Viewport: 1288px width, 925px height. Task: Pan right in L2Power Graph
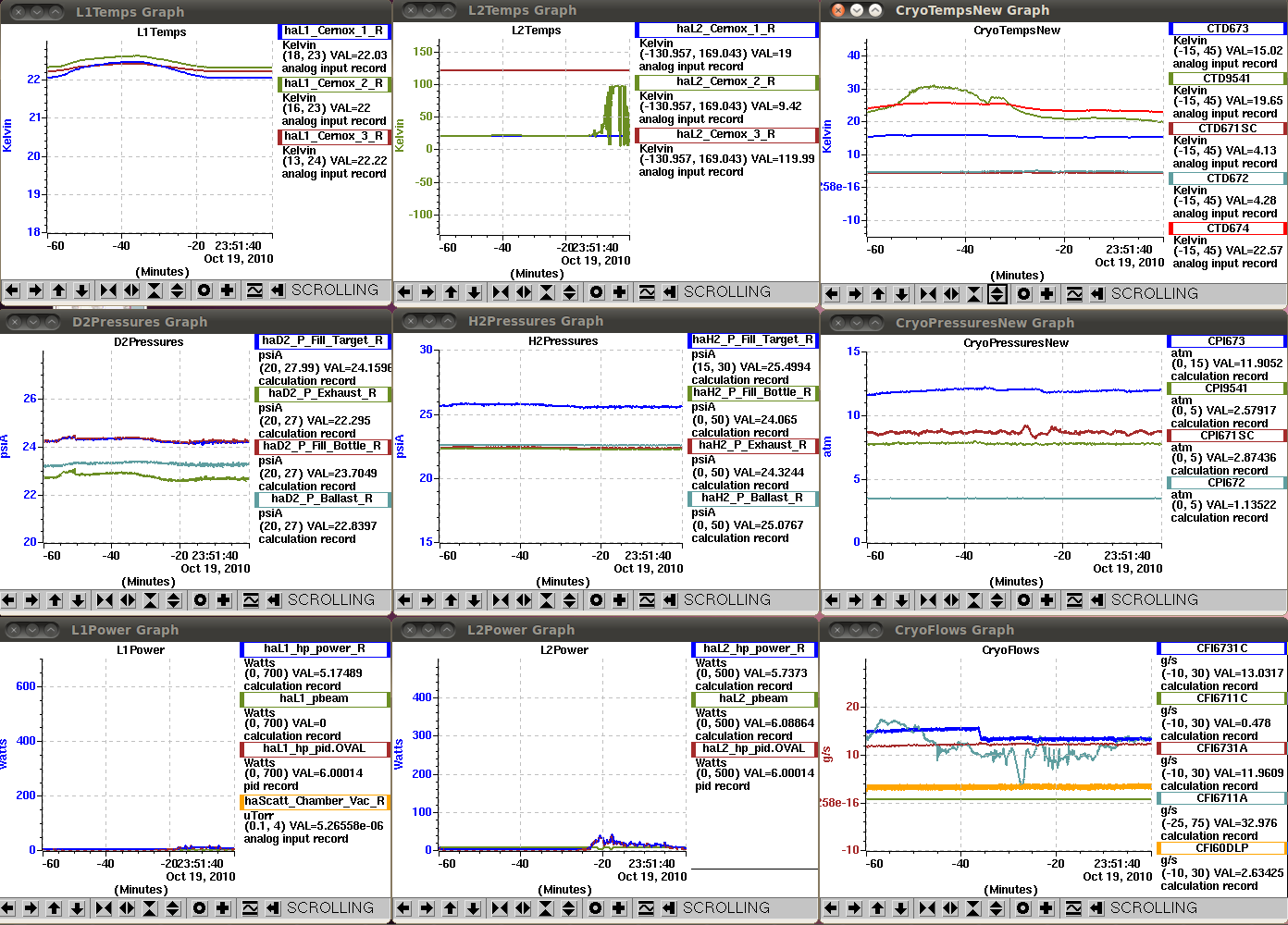[x=427, y=908]
